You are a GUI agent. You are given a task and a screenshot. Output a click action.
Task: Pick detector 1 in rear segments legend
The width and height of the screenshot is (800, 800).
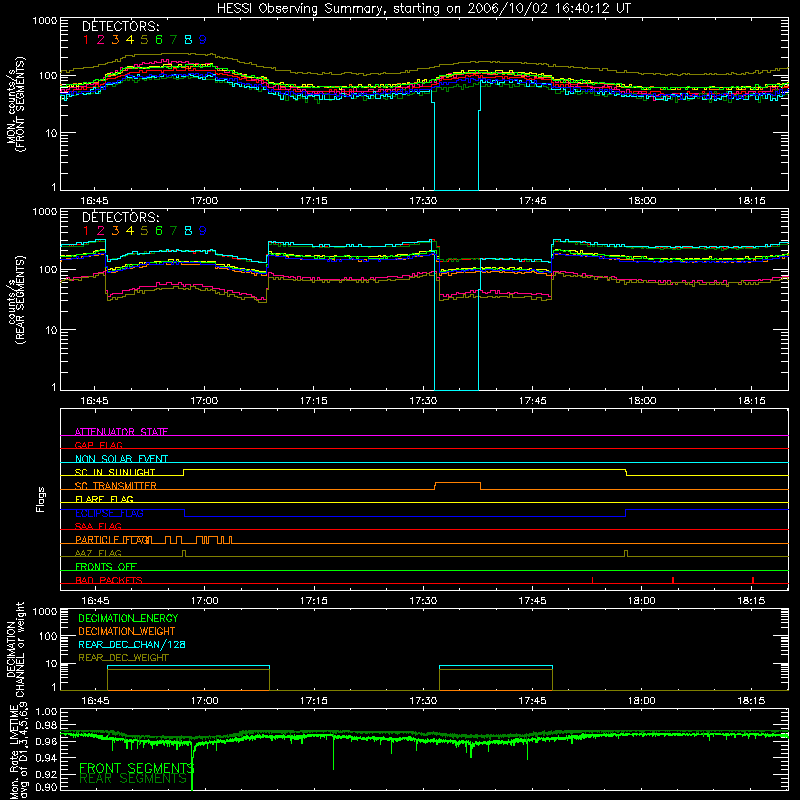tap(86, 231)
